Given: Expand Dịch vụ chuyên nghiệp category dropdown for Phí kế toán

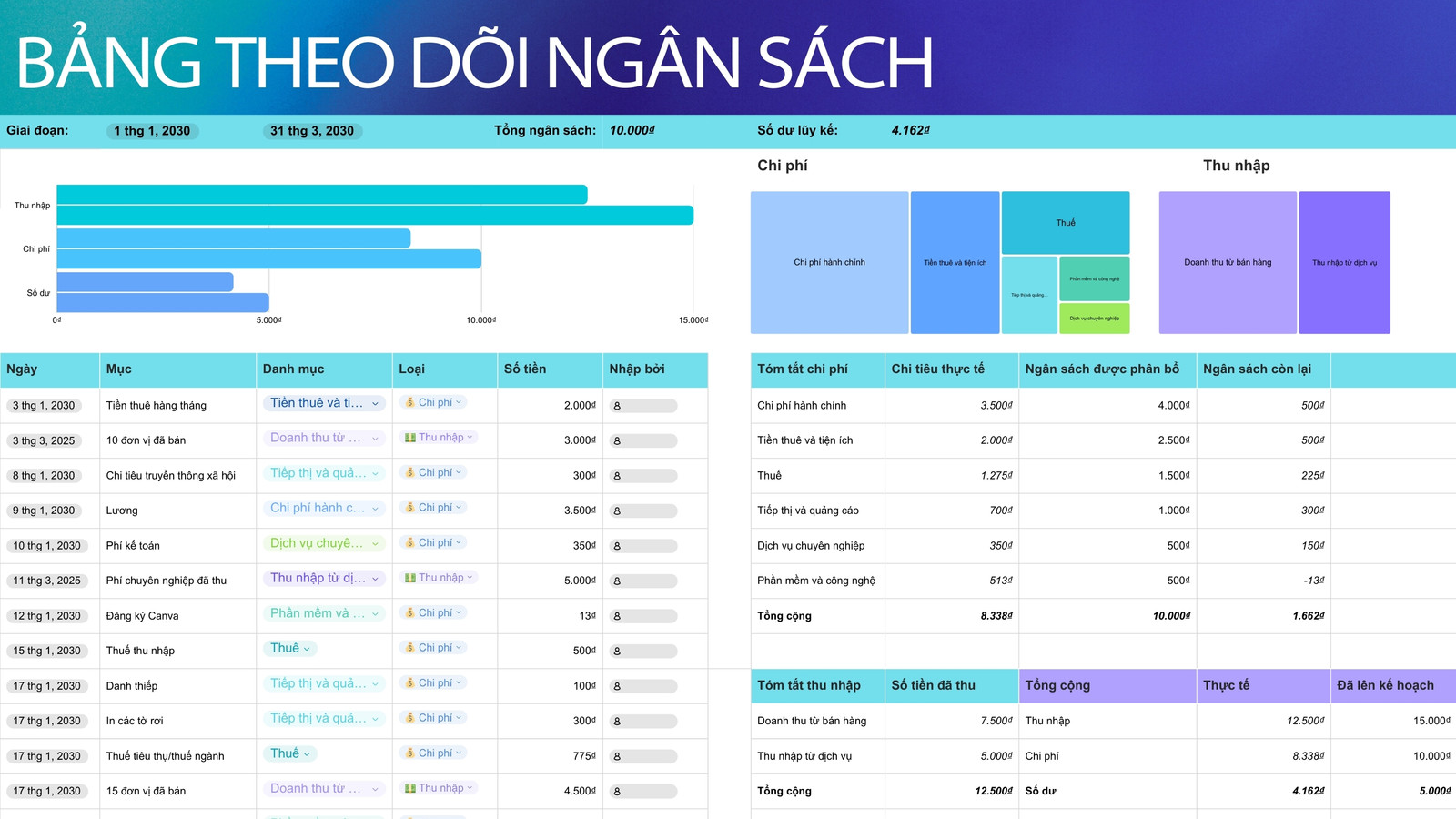Looking at the screenshot, I should coord(375,543).
